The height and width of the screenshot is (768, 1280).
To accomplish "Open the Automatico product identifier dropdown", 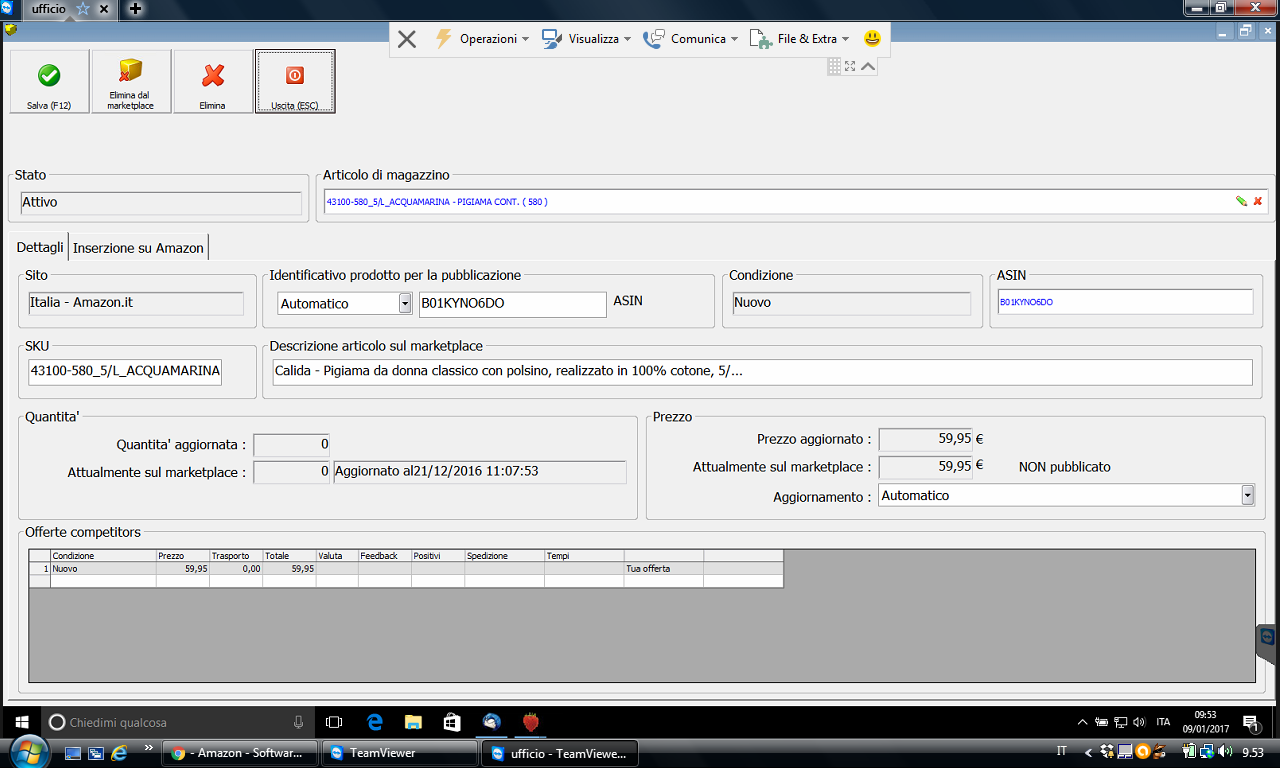I will pyautogui.click(x=405, y=303).
